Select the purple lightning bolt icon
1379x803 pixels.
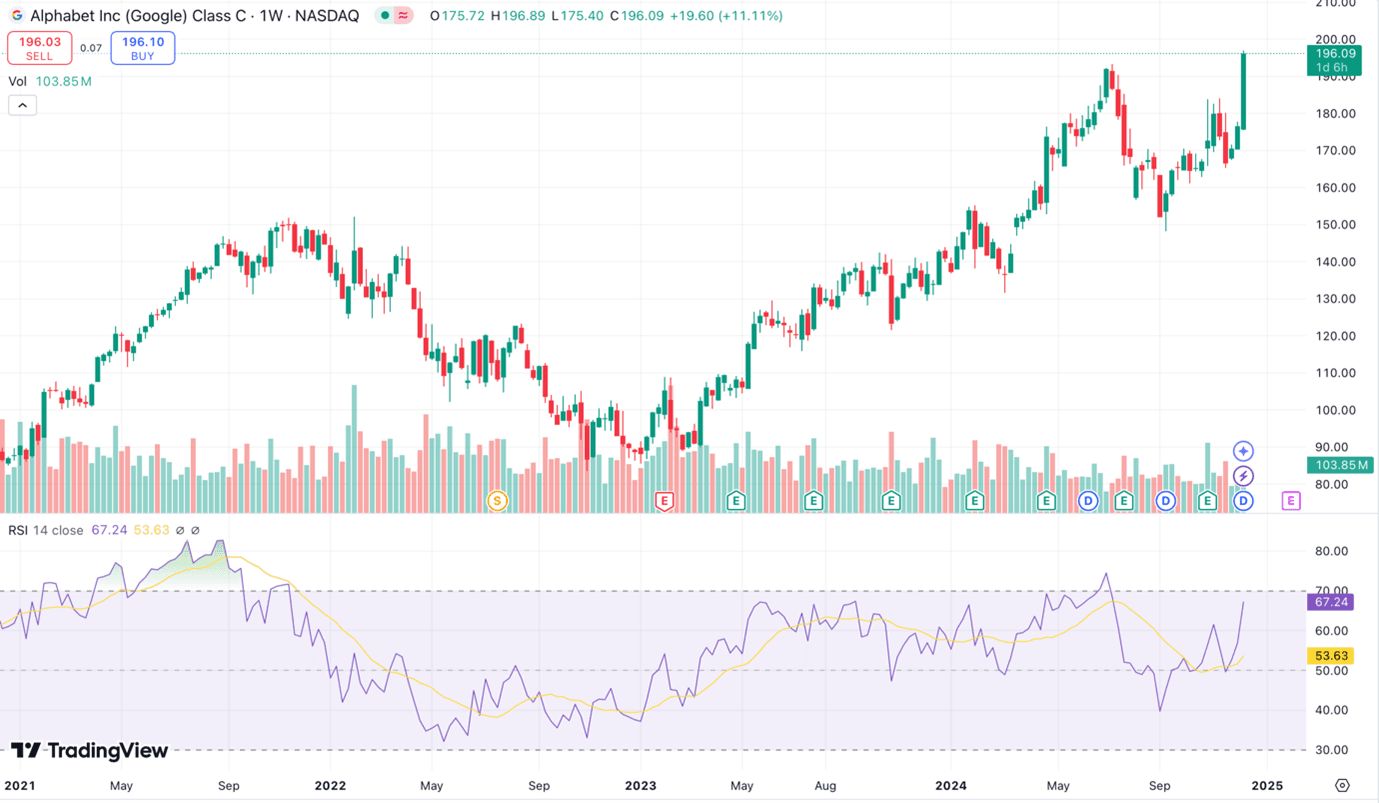pyautogui.click(x=1243, y=476)
